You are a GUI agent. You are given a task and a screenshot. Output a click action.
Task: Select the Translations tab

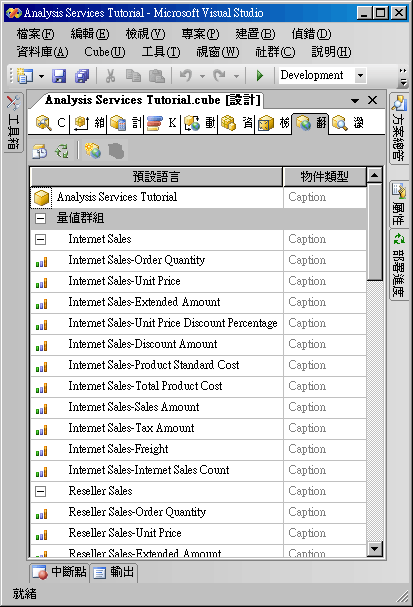click(x=311, y=123)
